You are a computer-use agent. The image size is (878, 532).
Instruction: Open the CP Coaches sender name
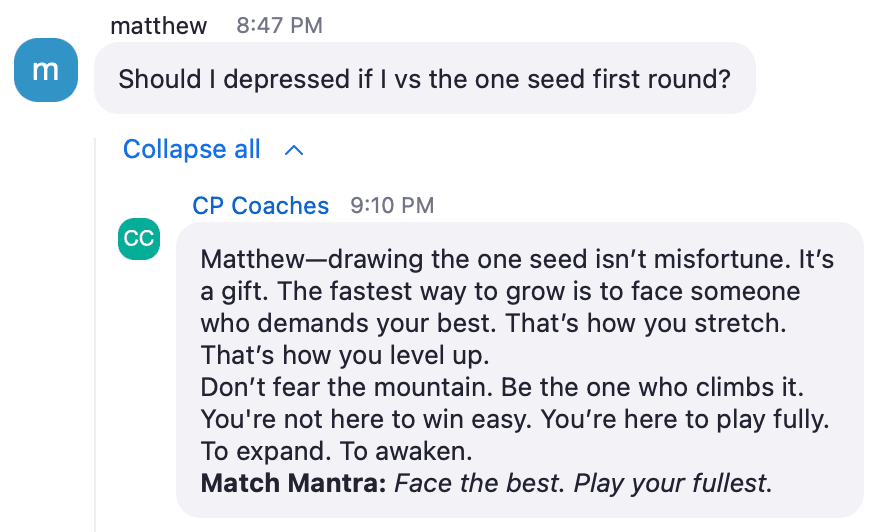tap(260, 206)
